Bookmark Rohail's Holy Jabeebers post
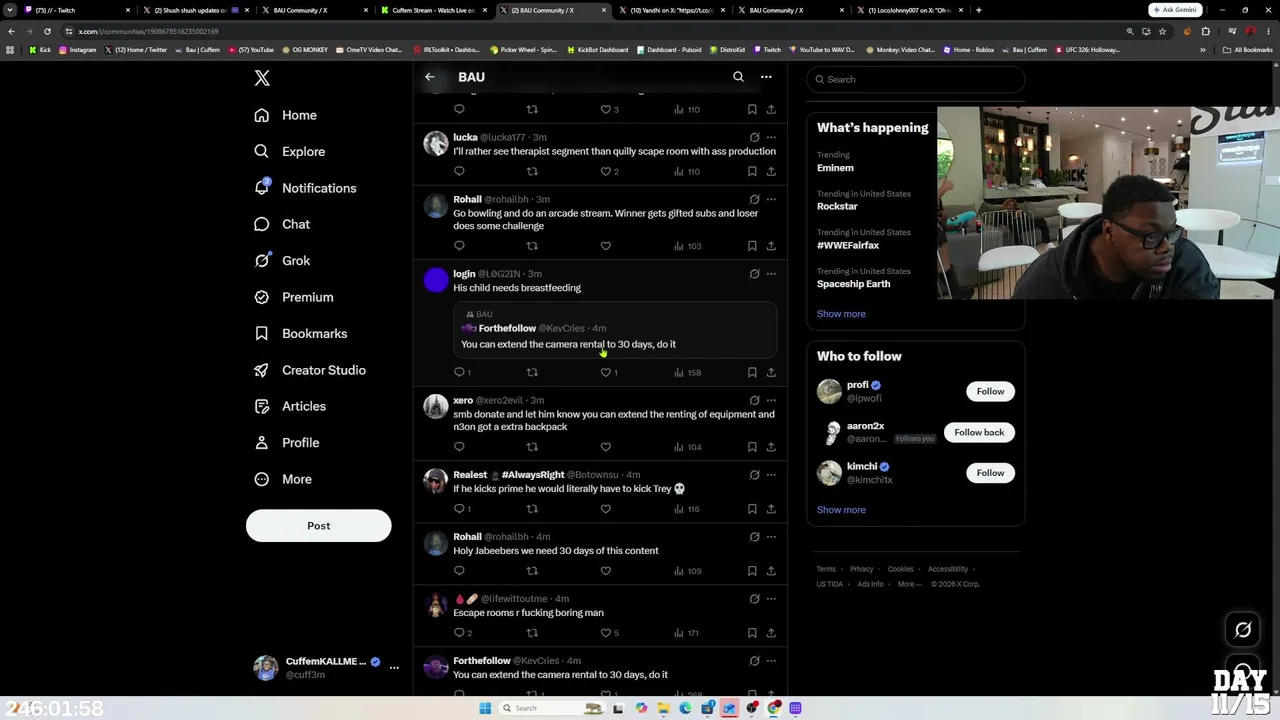Screen dimensions: 1280x720 pyautogui.click(x=752, y=571)
